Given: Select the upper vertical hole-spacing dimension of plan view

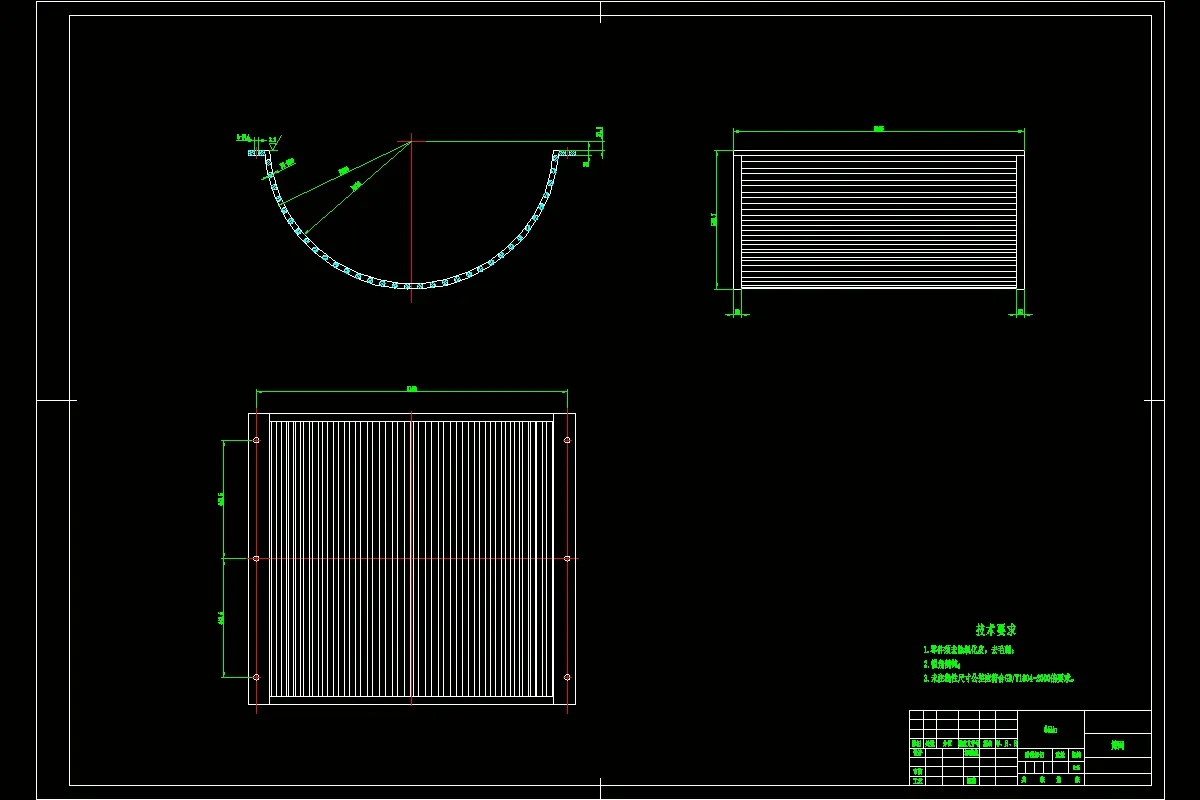Looking at the screenshot, I should point(222,499).
